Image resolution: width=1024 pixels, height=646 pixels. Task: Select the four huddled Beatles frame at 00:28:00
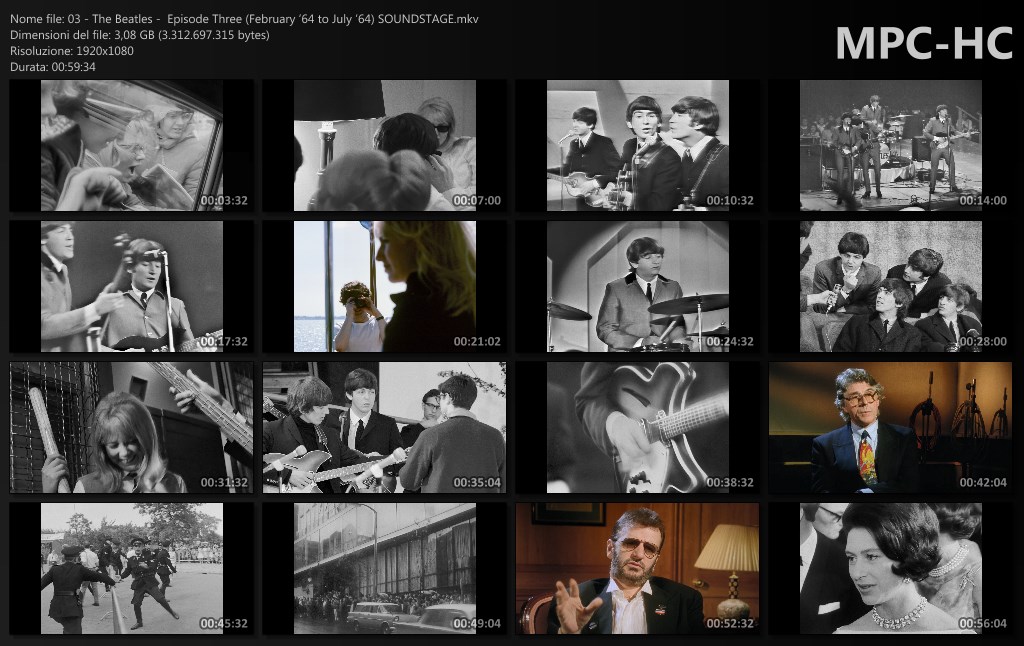(890, 286)
